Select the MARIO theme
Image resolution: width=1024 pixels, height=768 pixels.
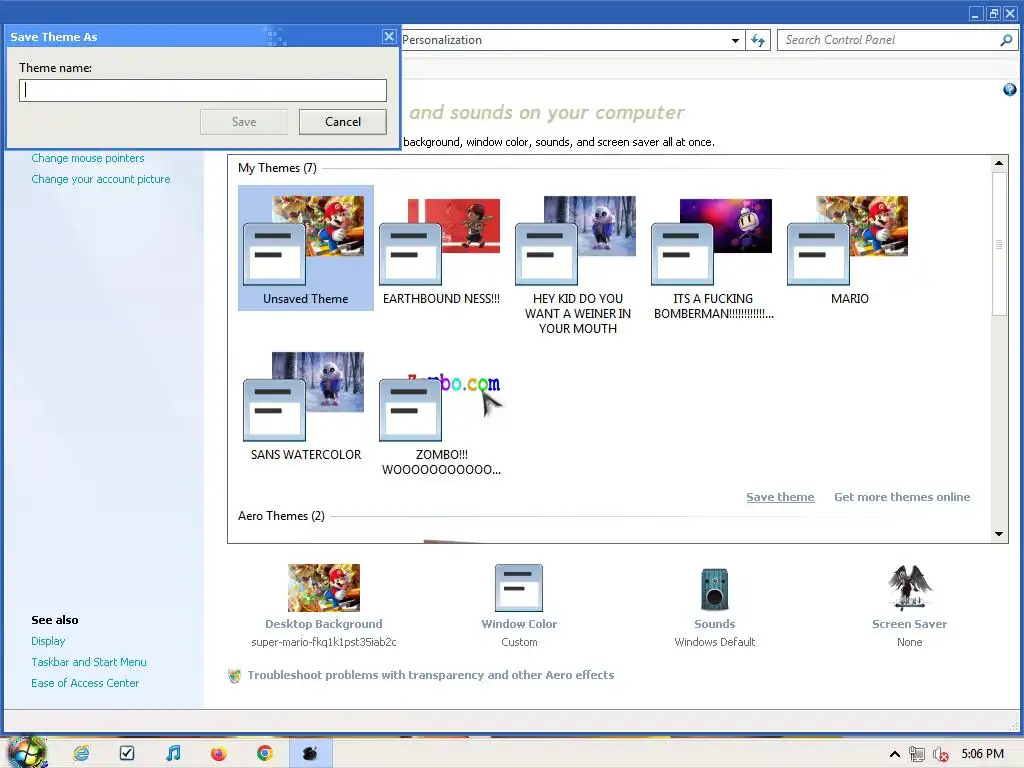pyautogui.click(x=849, y=248)
